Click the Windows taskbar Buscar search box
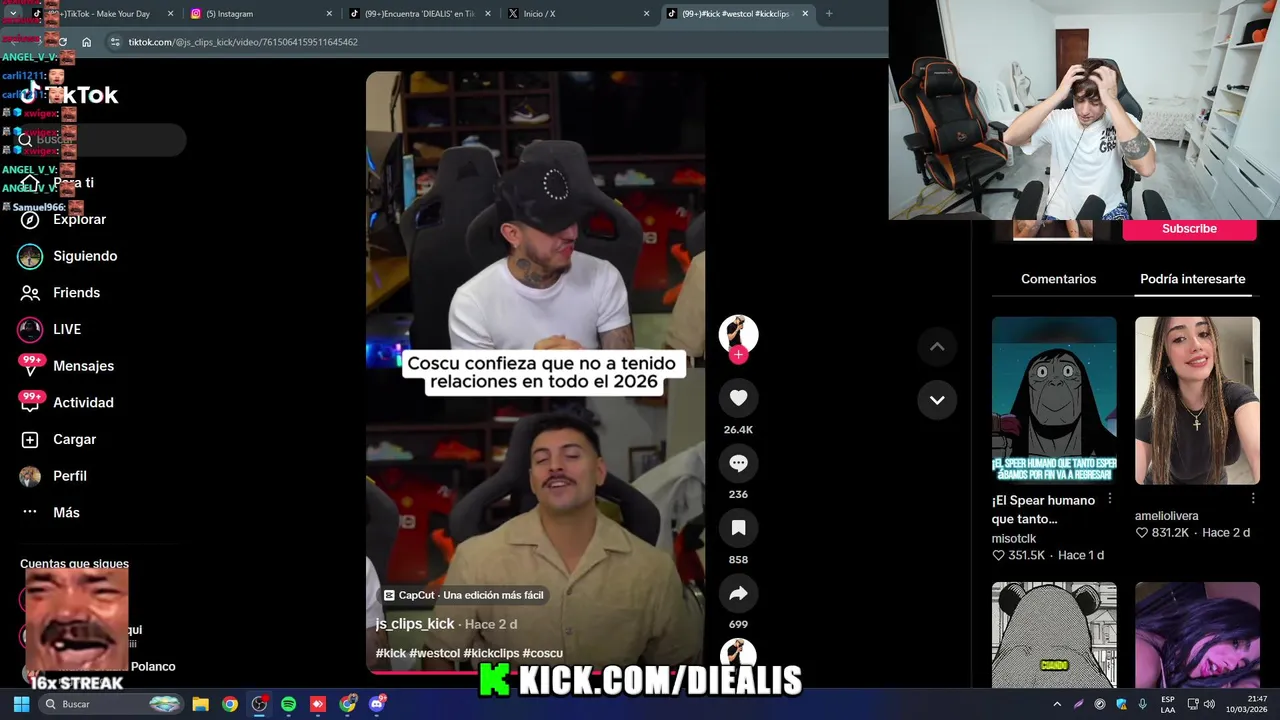Image resolution: width=1280 pixels, height=720 pixels. click(113, 704)
